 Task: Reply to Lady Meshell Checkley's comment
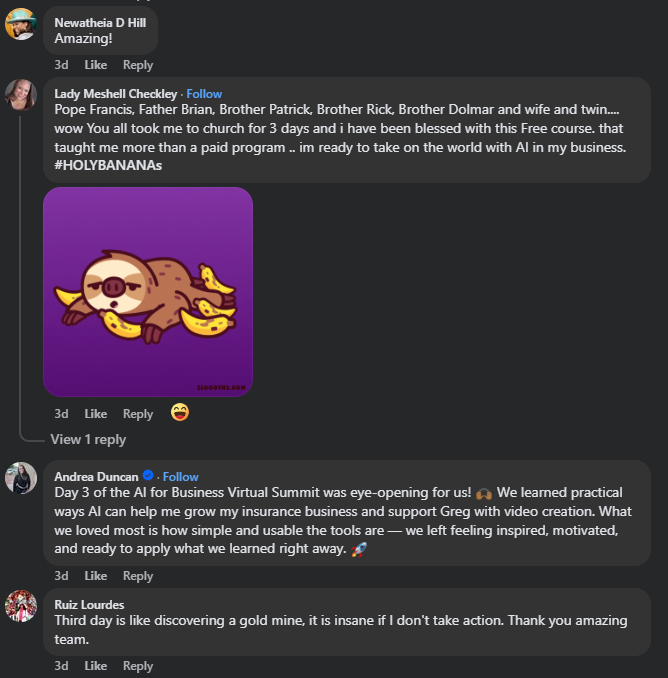pos(138,414)
